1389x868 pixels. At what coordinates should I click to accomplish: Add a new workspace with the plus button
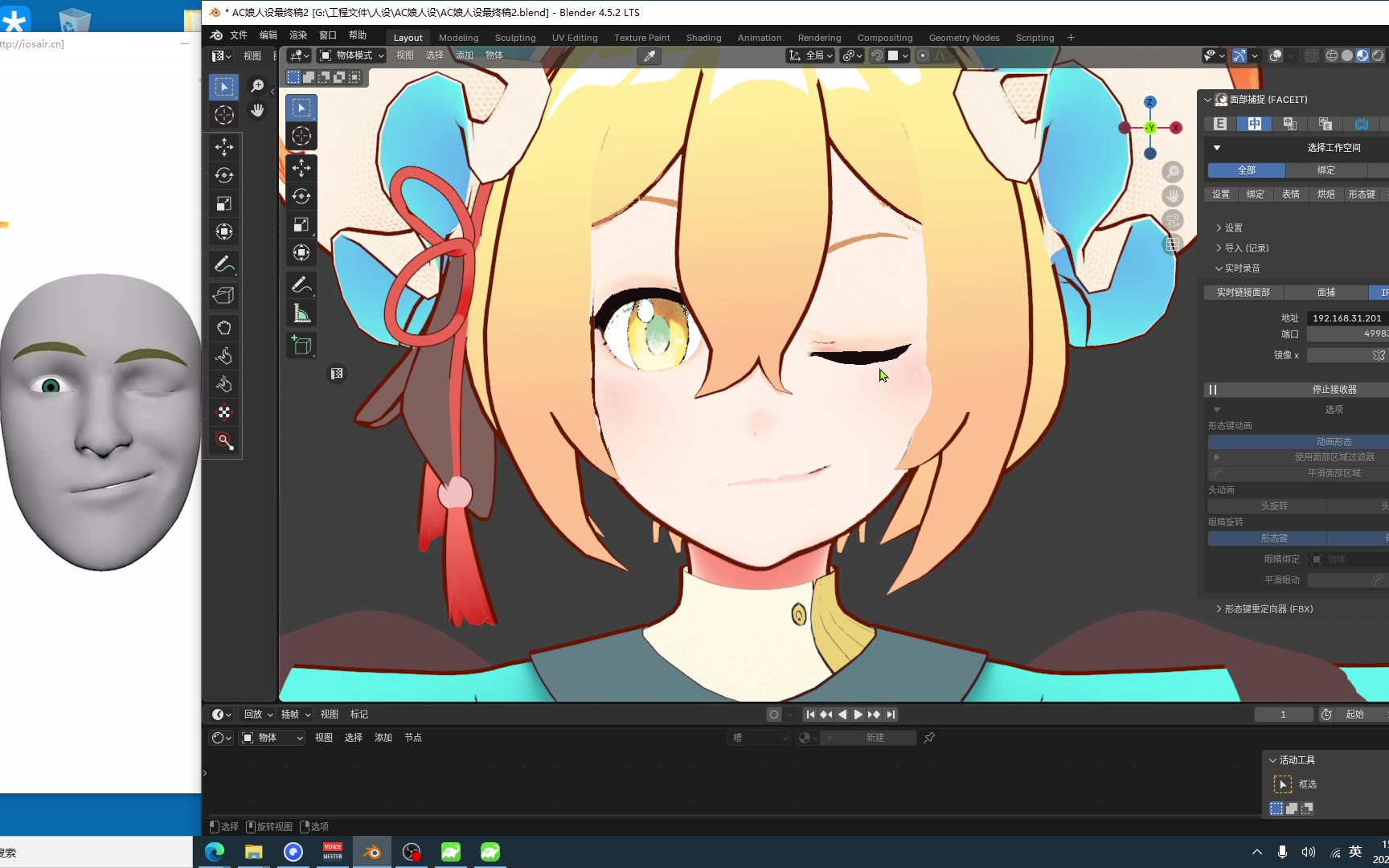click(1071, 38)
